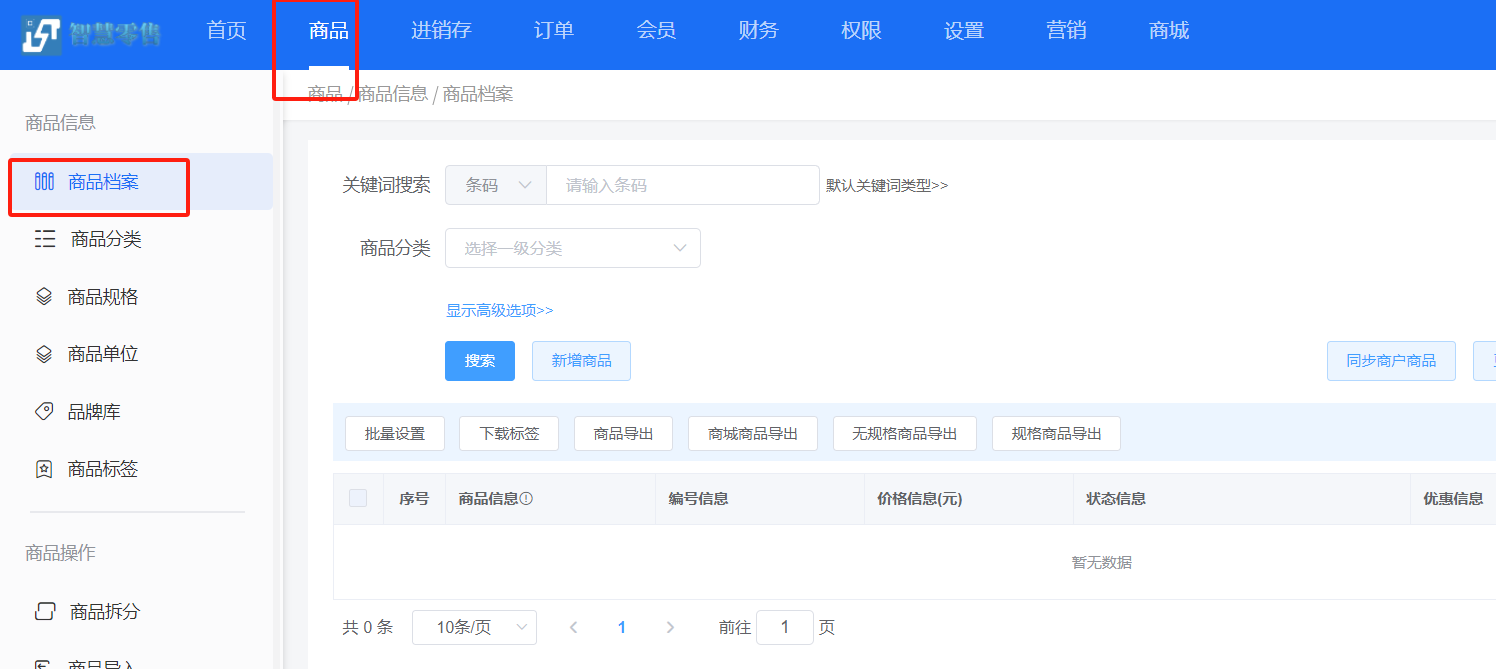1496x669 pixels.
Task: Click the 默认关键词类型>> link
Action: pos(887,185)
